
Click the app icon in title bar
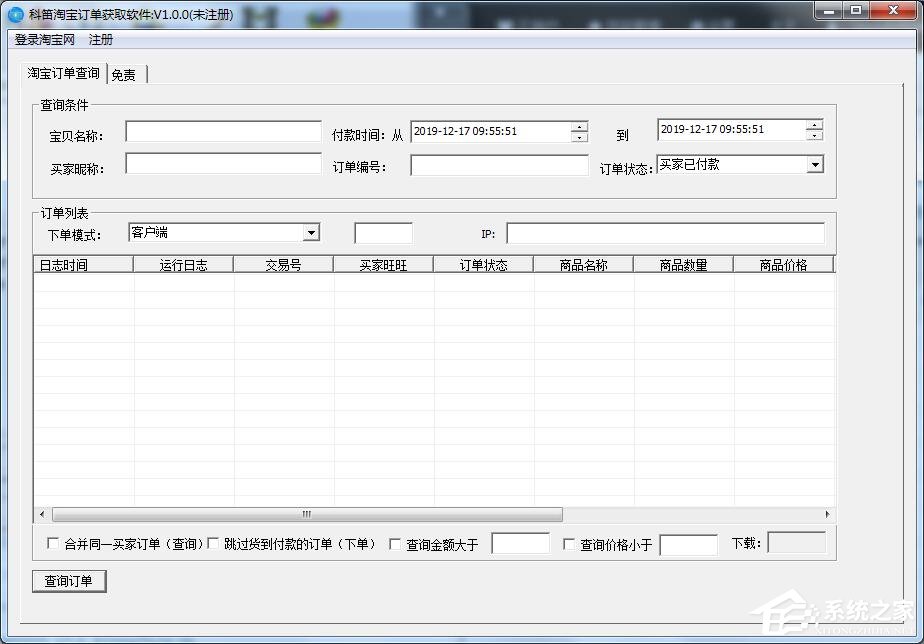[x=16, y=14]
